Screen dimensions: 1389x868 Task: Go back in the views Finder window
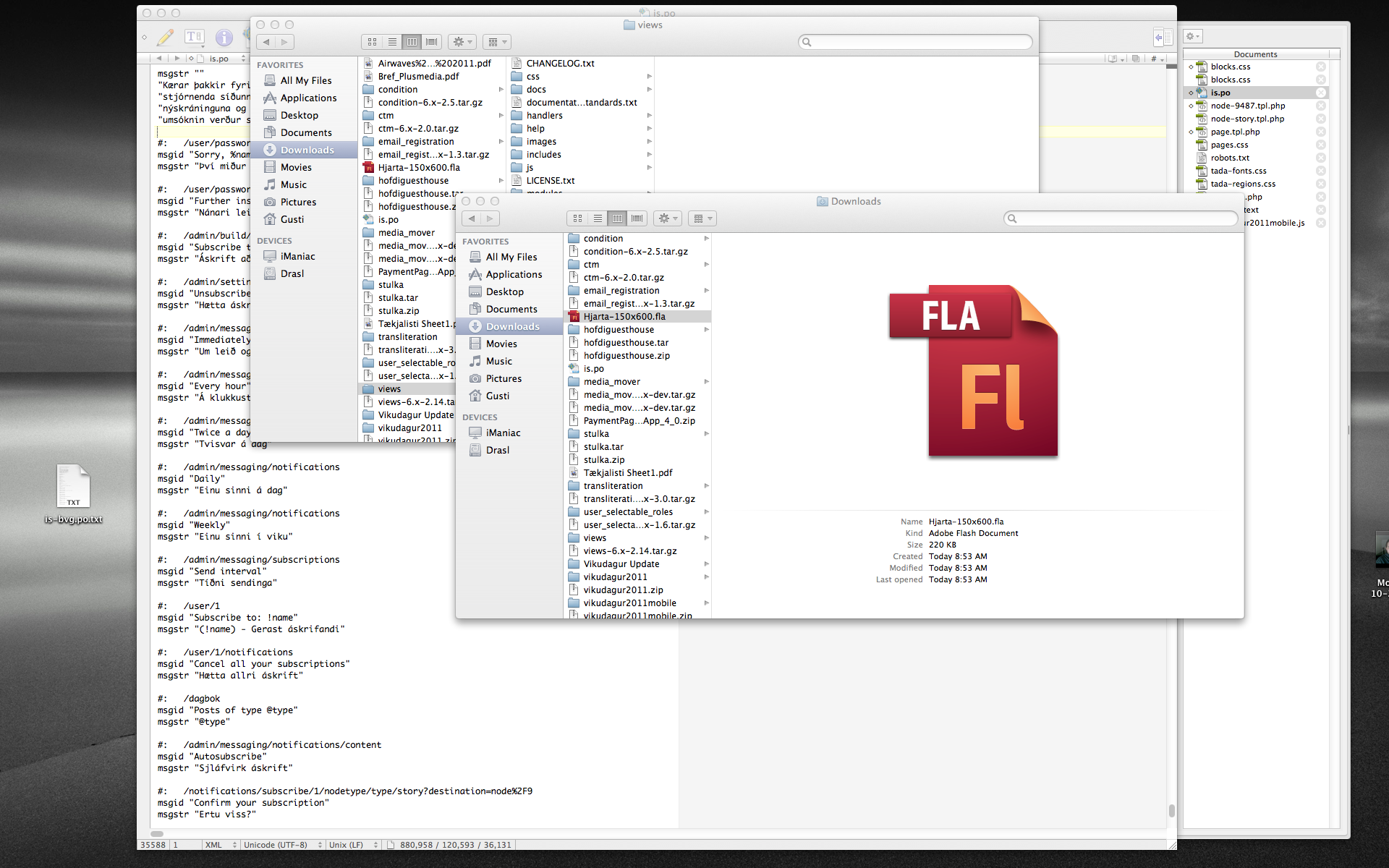click(x=266, y=42)
